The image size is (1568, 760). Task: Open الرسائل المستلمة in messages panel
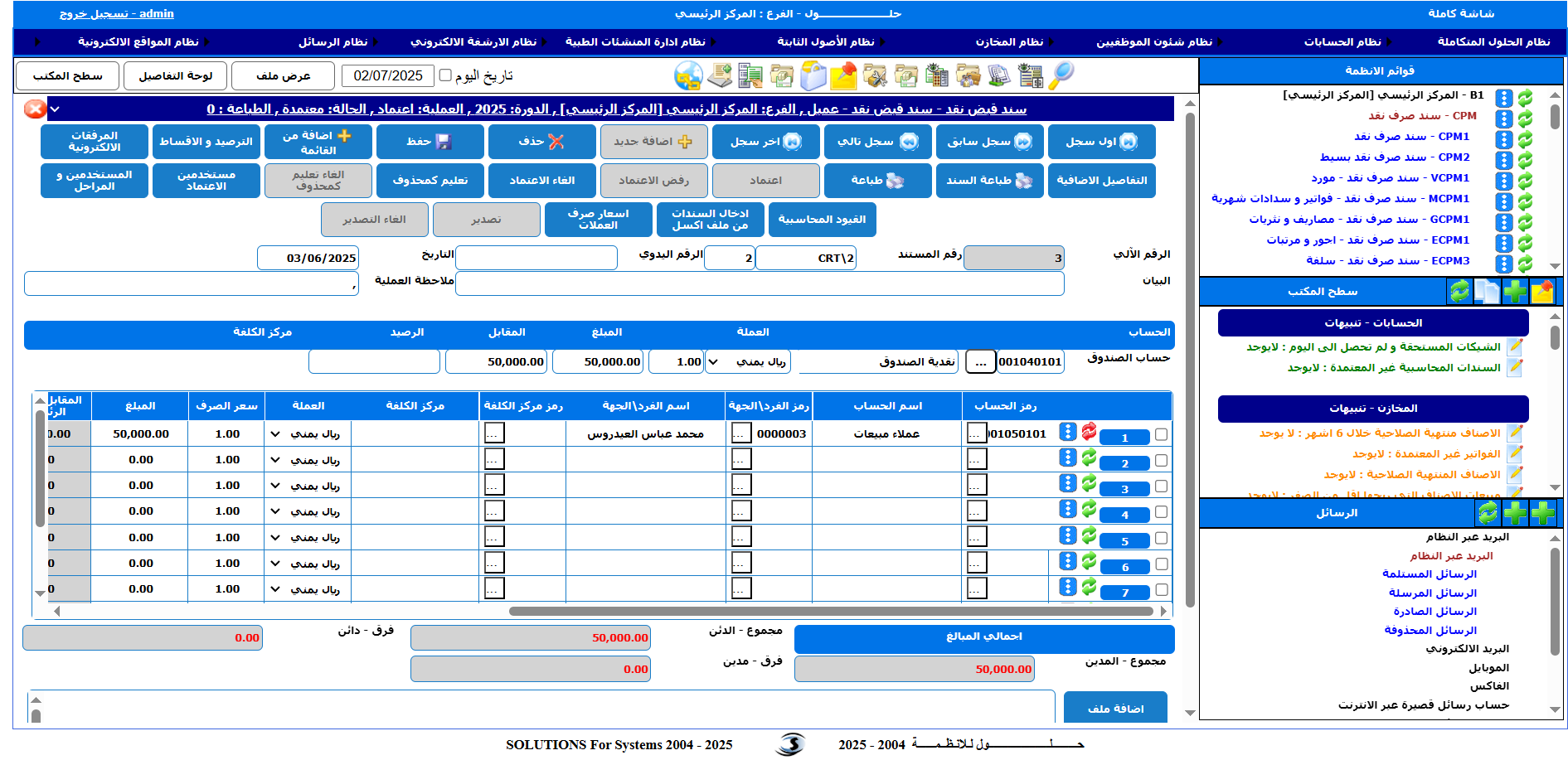tap(1429, 574)
